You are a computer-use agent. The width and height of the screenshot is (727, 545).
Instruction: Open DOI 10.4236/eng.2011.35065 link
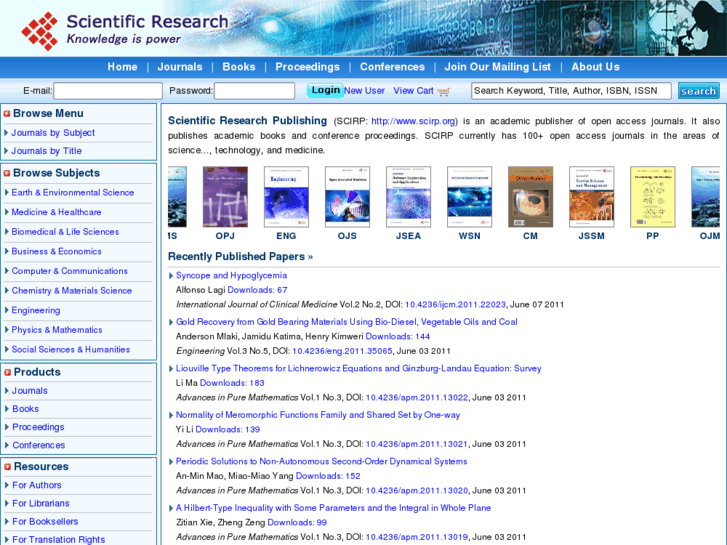tap(342, 351)
